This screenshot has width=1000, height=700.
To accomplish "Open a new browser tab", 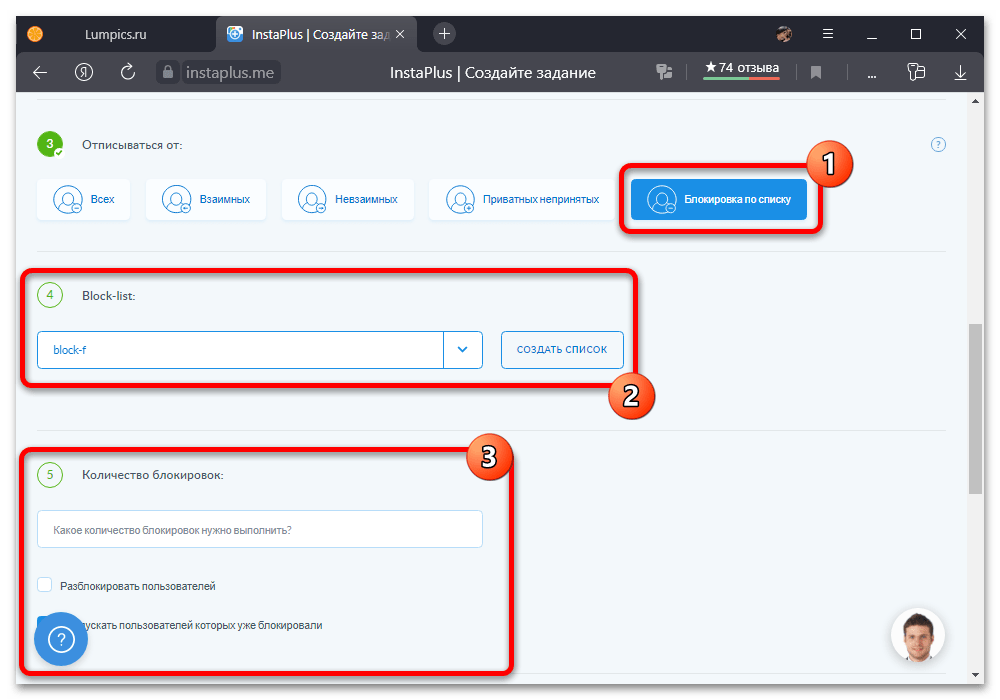I will click(x=445, y=33).
